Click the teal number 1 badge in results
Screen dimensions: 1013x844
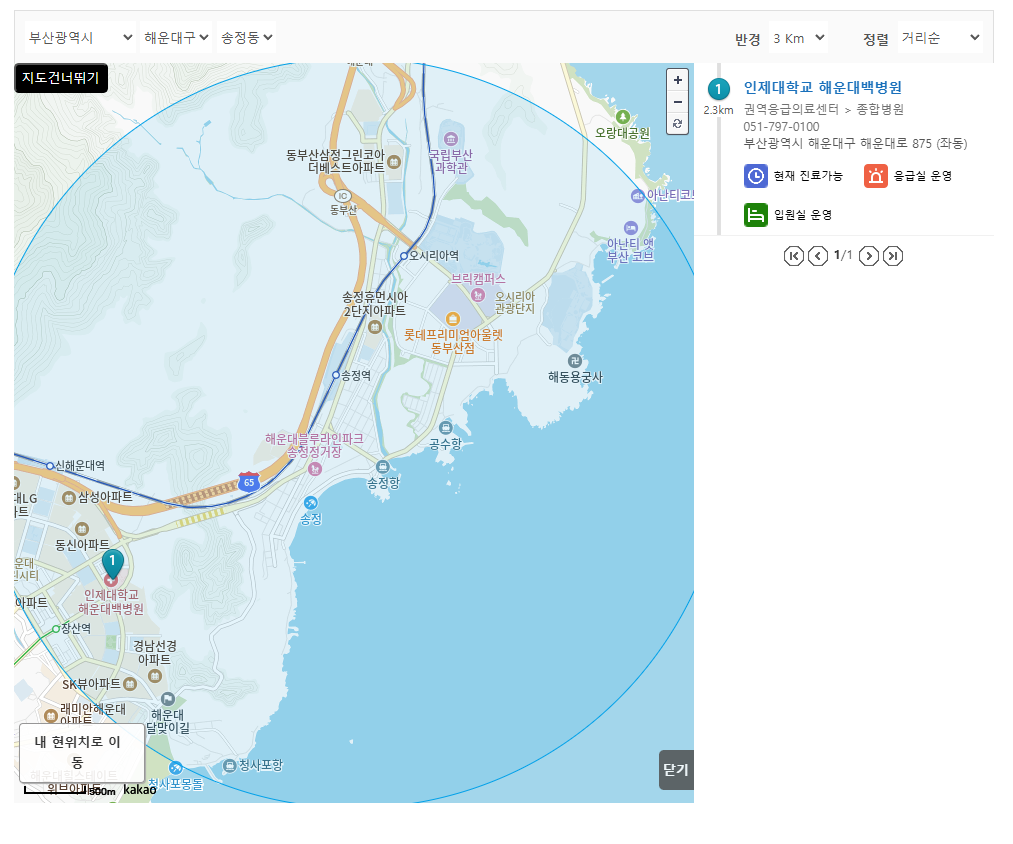[x=717, y=89]
